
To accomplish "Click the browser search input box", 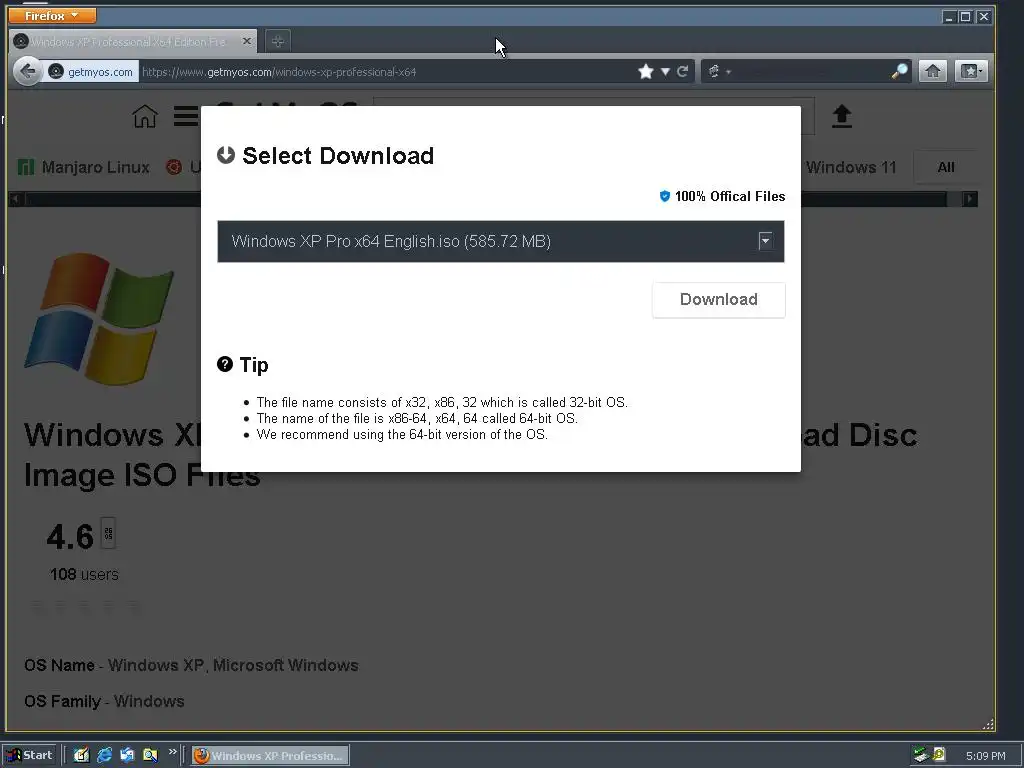I will [810, 72].
